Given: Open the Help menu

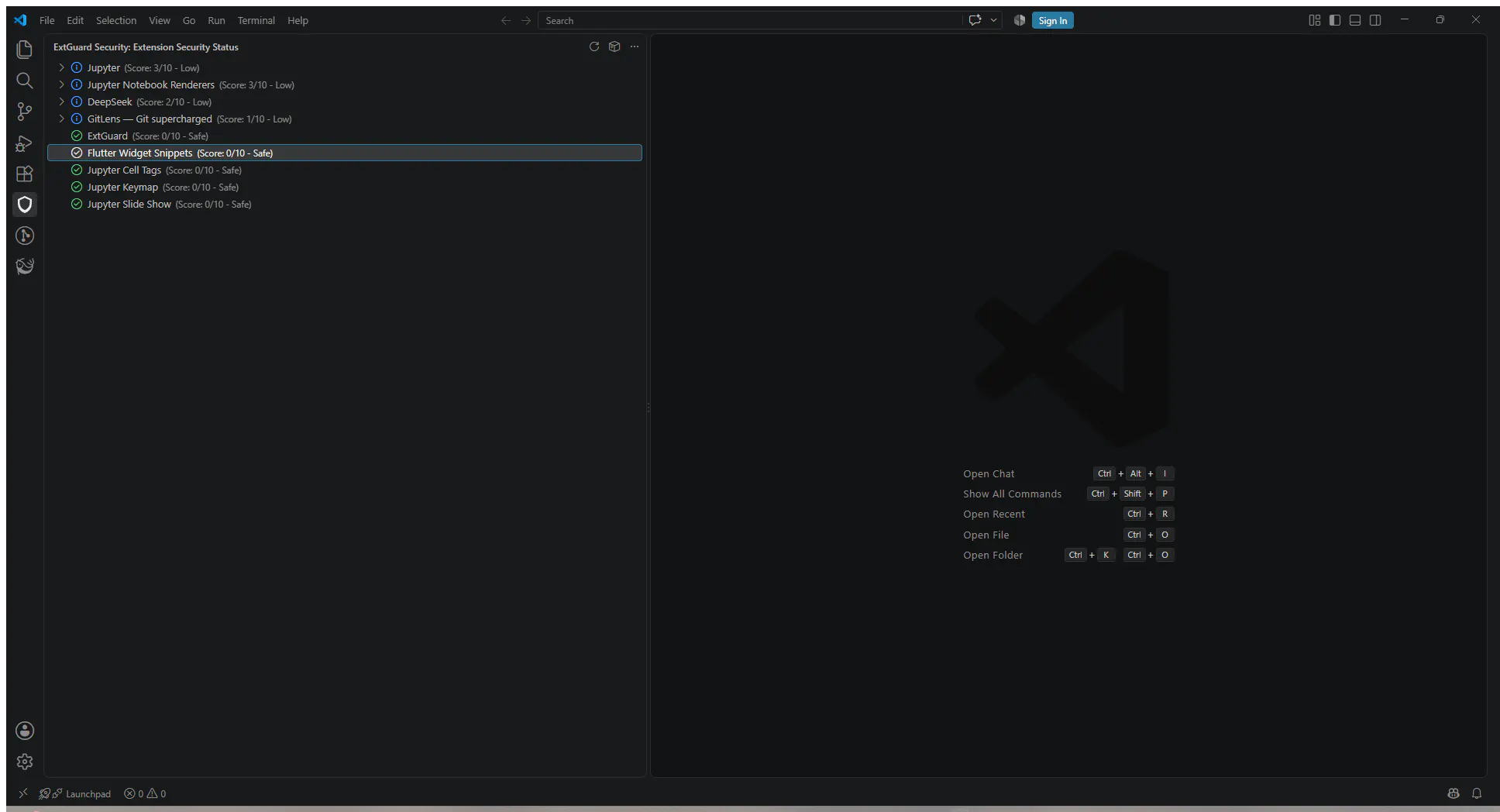Looking at the screenshot, I should point(298,21).
